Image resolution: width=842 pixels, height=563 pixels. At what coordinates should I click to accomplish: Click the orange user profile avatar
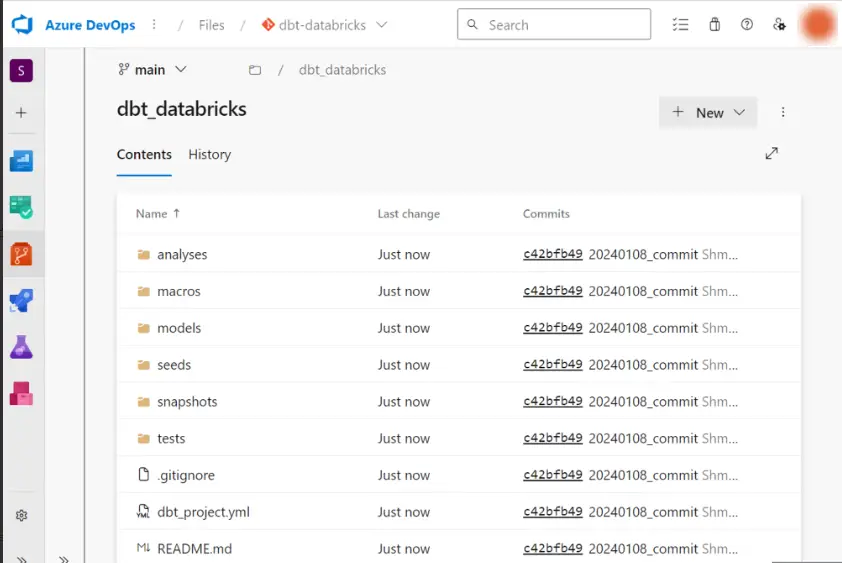pos(817,25)
